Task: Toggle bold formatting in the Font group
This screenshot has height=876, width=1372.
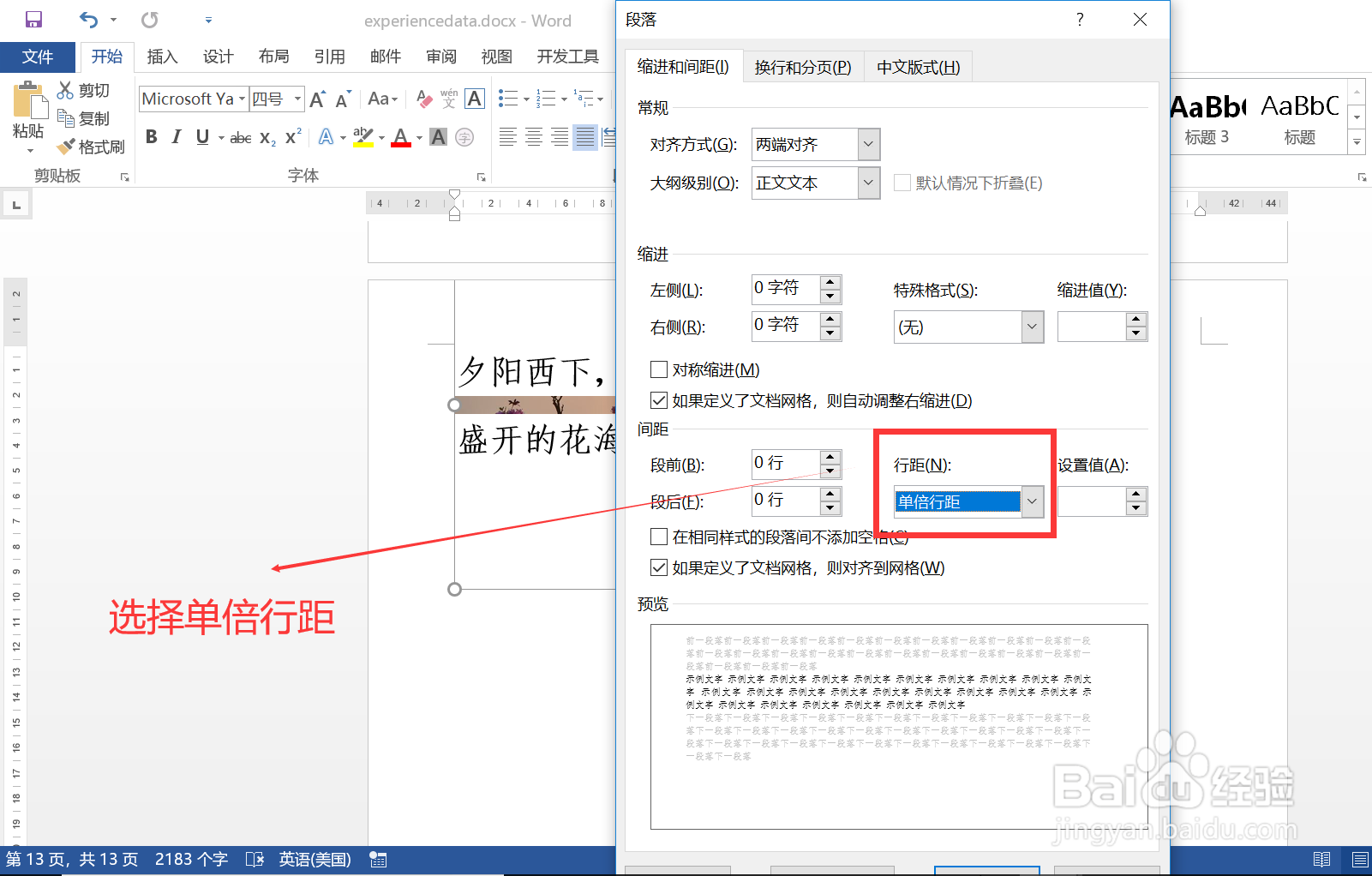Action: click(x=151, y=136)
